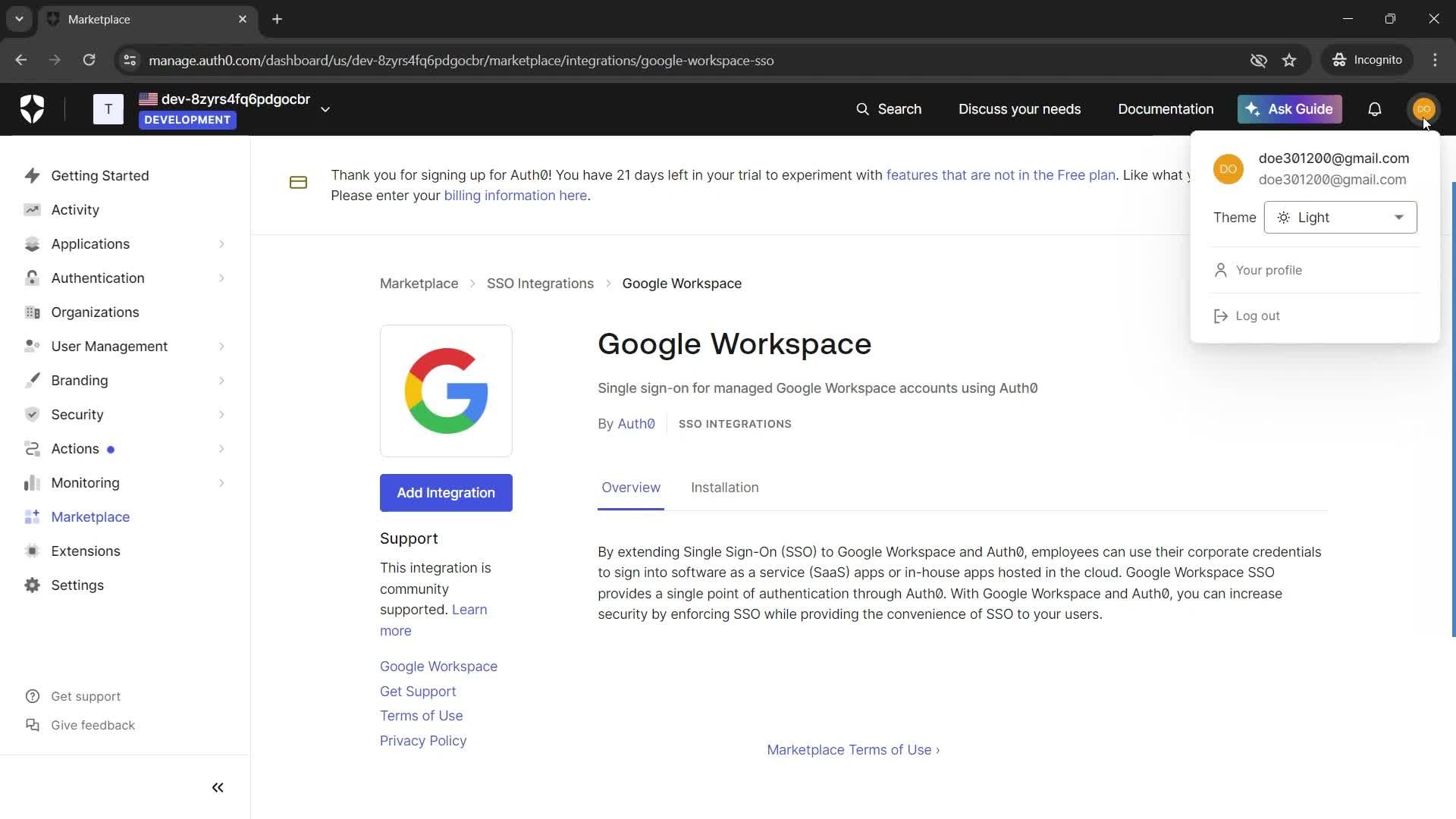
Task: Click the tenant avatar with letter T
Action: coord(108,109)
